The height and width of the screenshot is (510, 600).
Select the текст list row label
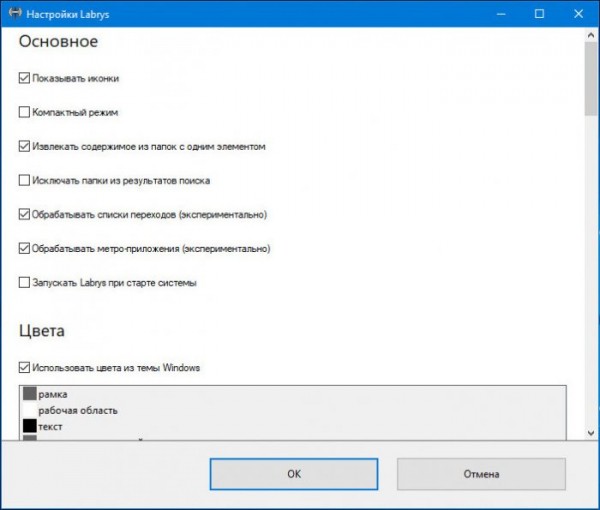pyautogui.click(x=50, y=427)
